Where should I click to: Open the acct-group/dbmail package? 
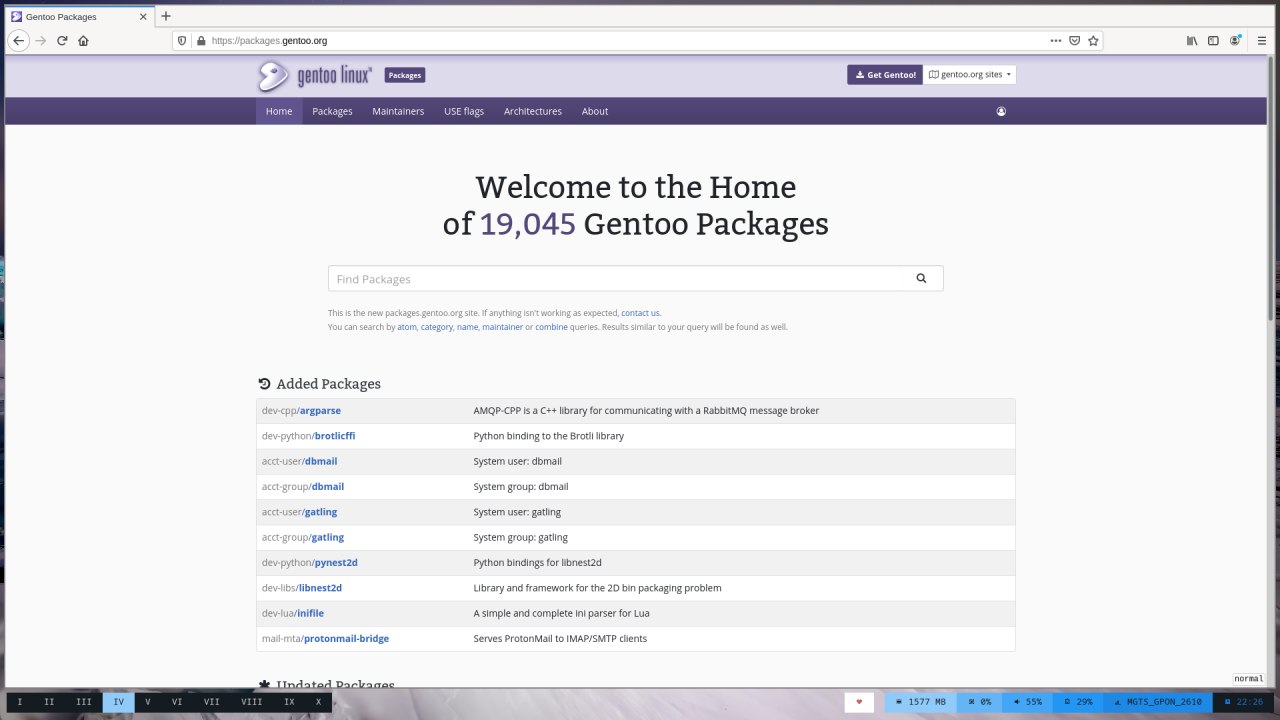[303, 486]
